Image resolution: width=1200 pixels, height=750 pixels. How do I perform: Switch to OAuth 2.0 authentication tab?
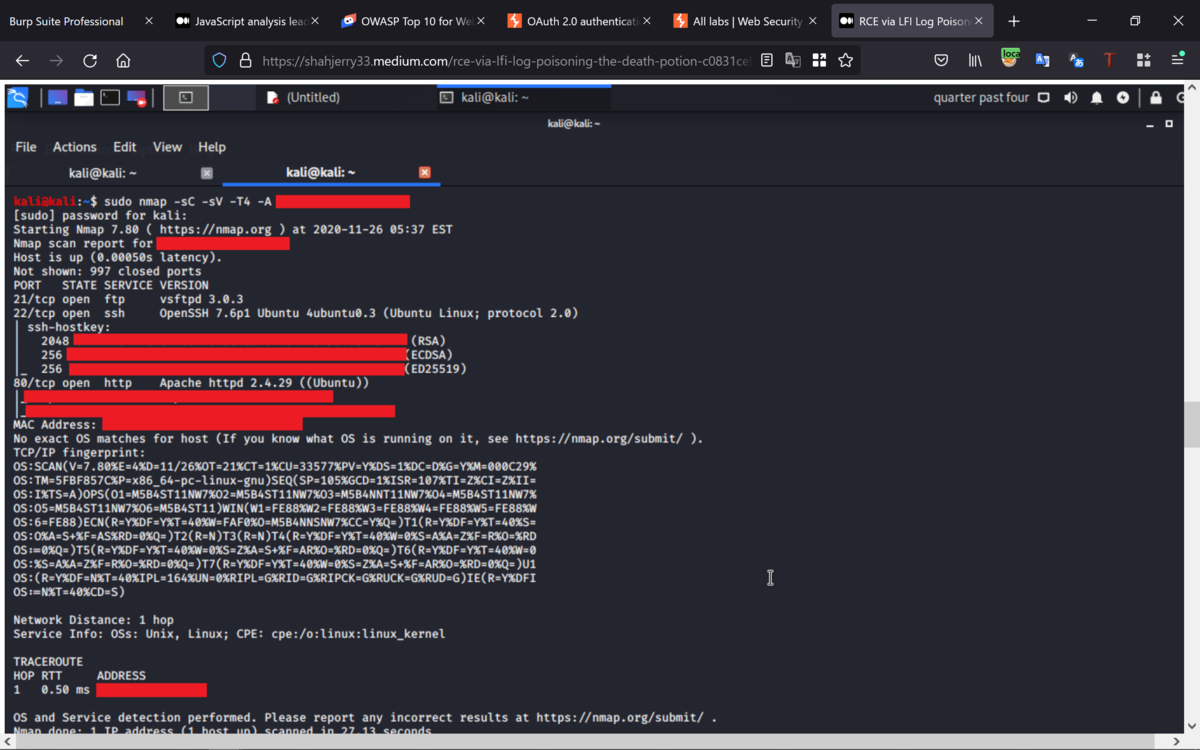580,21
